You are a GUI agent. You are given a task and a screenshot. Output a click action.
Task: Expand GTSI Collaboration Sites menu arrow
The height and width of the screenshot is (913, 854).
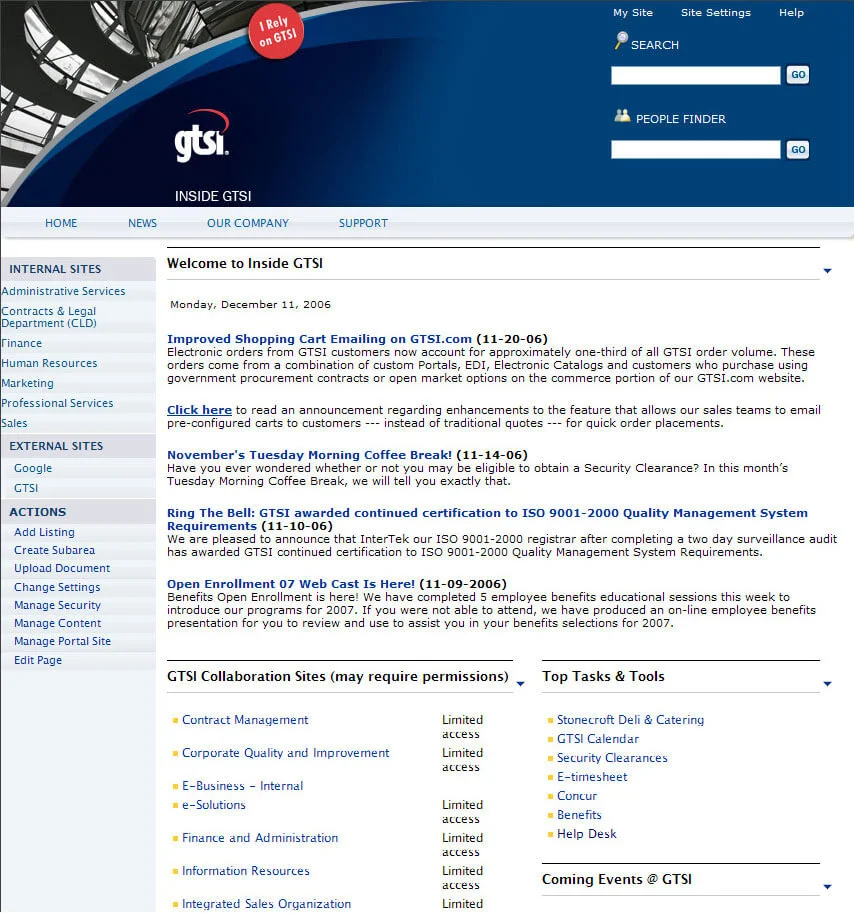coord(520,684)
